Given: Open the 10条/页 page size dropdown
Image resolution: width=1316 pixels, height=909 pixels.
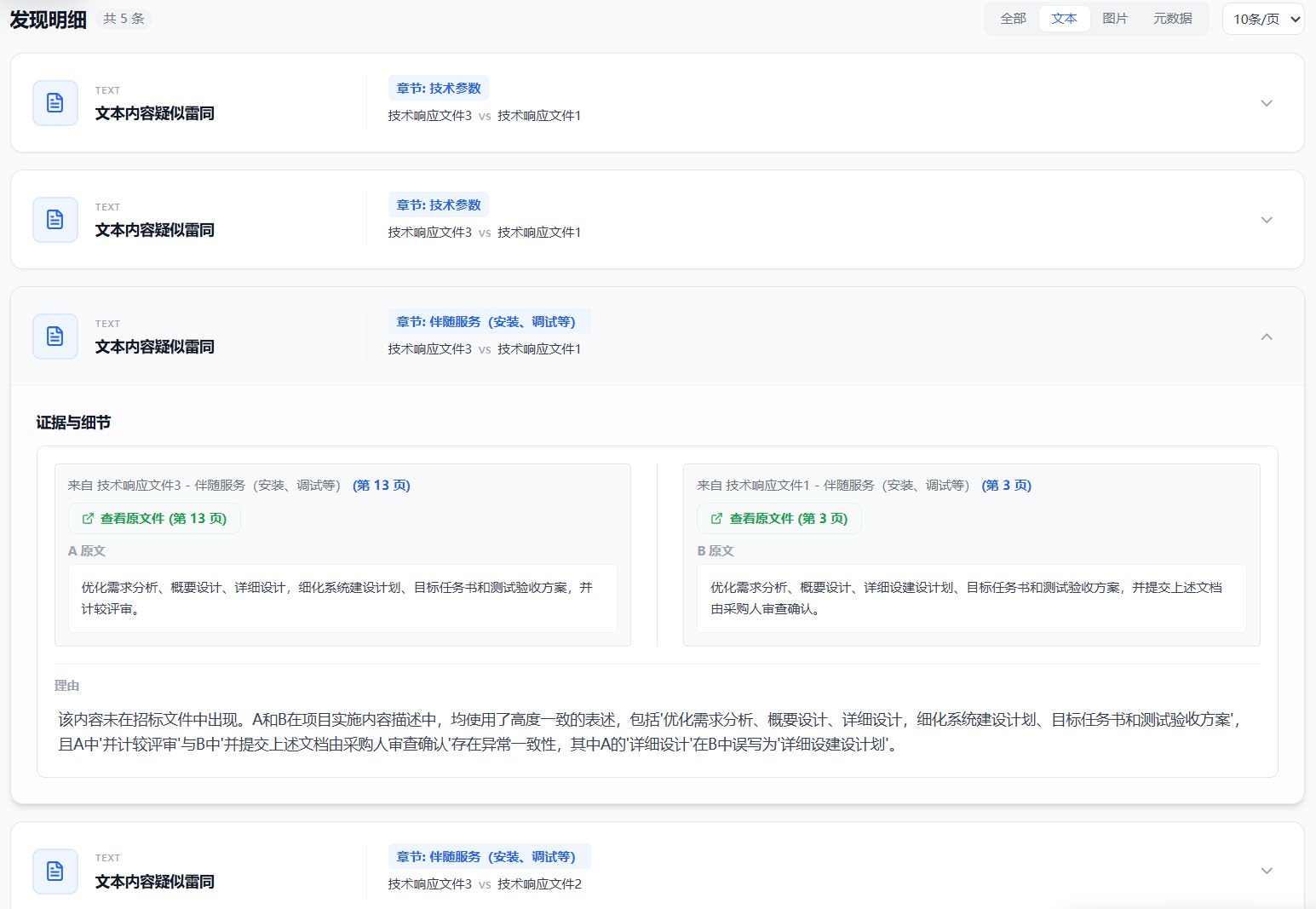Looking at the screenshot, I should pos(1263,19).
